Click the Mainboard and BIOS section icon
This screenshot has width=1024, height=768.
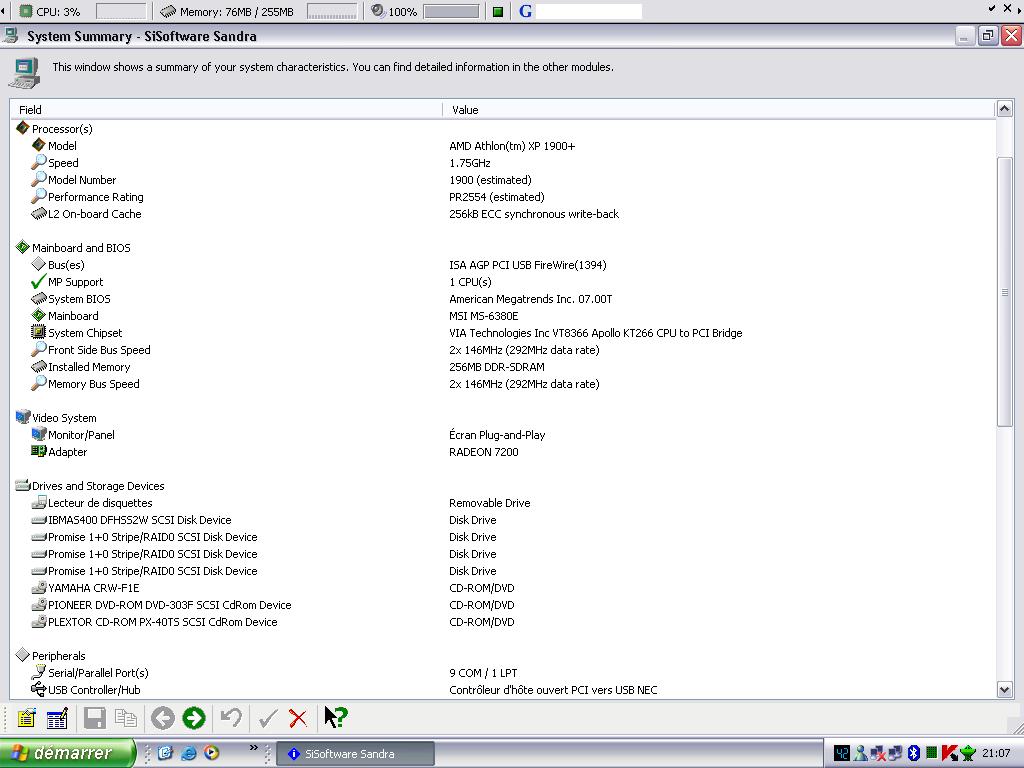click(x=23, y=247)
